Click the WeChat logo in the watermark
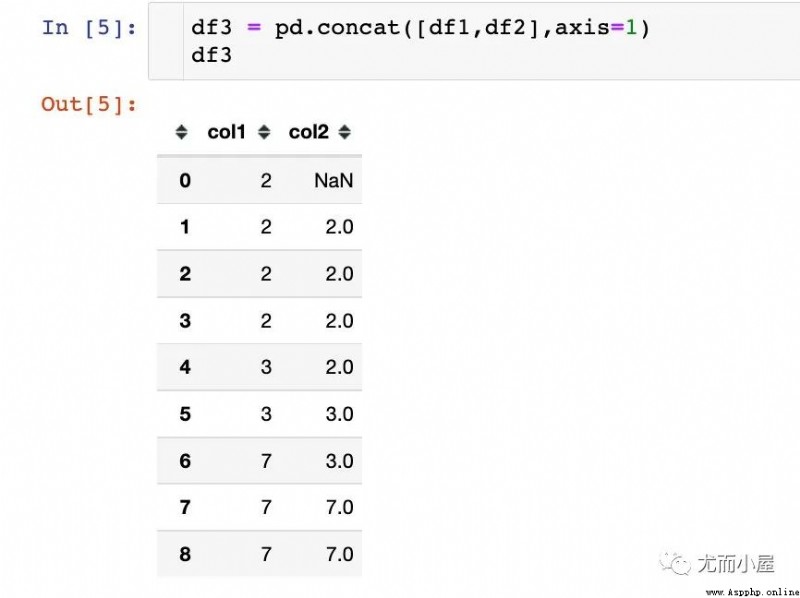The height and width of the screenshot is (598, 800). pyautogui.click(x=676, y=563)
